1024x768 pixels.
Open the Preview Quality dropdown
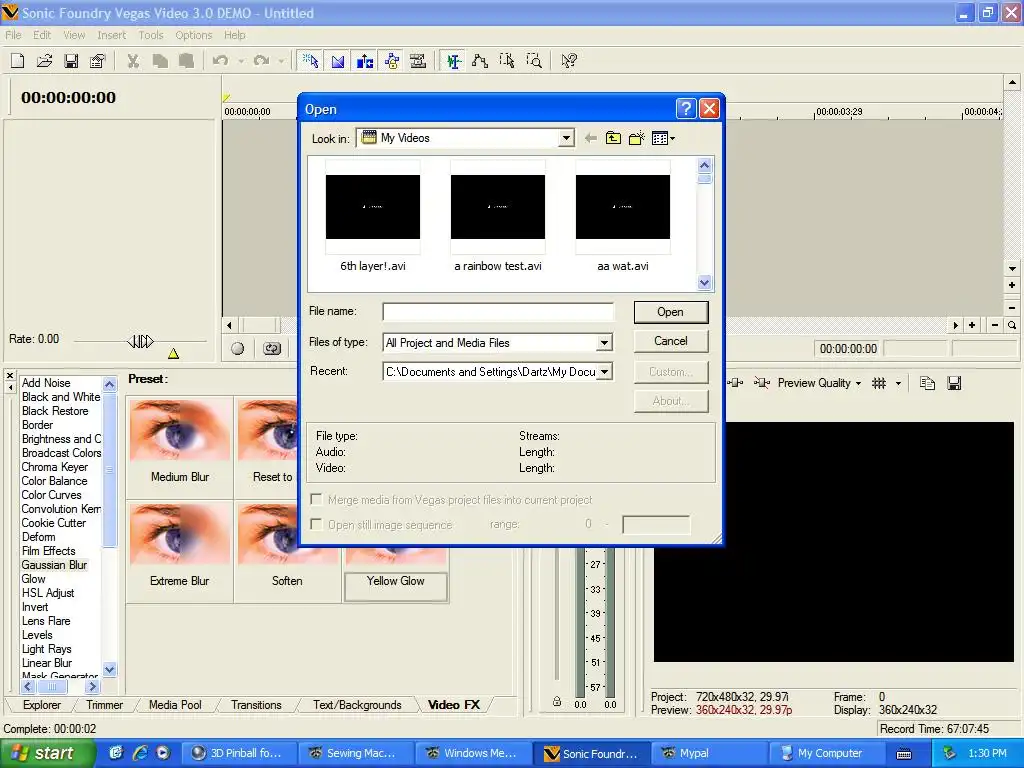(819, 383)
